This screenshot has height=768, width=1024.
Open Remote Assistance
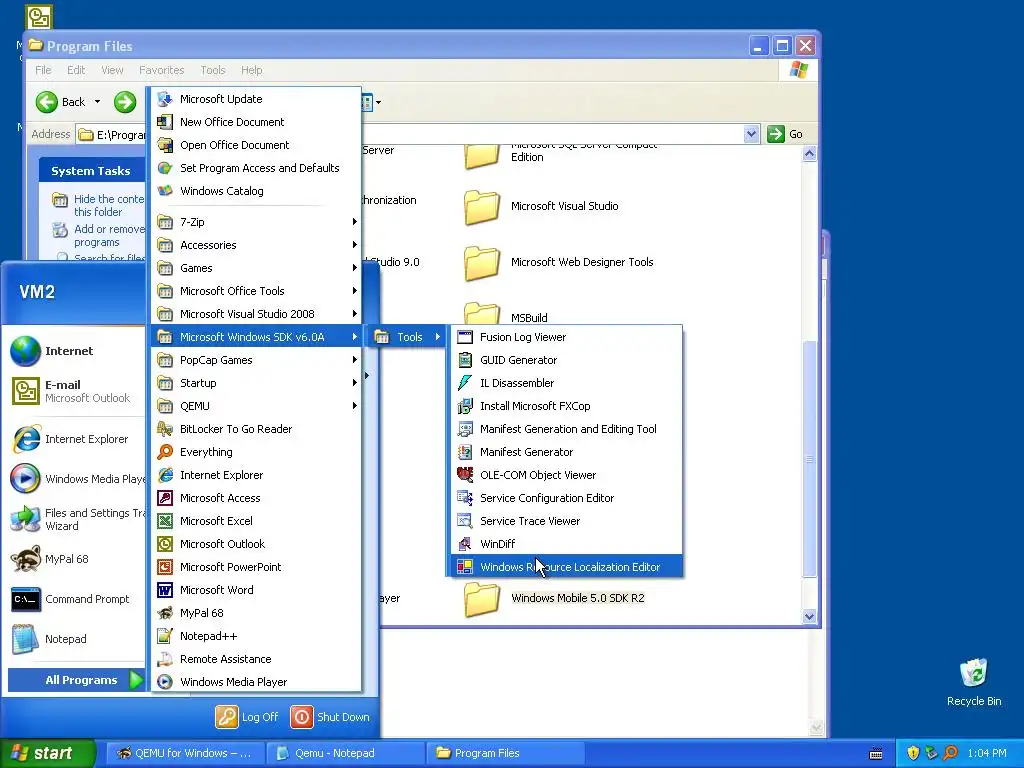(x=256, y=659)
